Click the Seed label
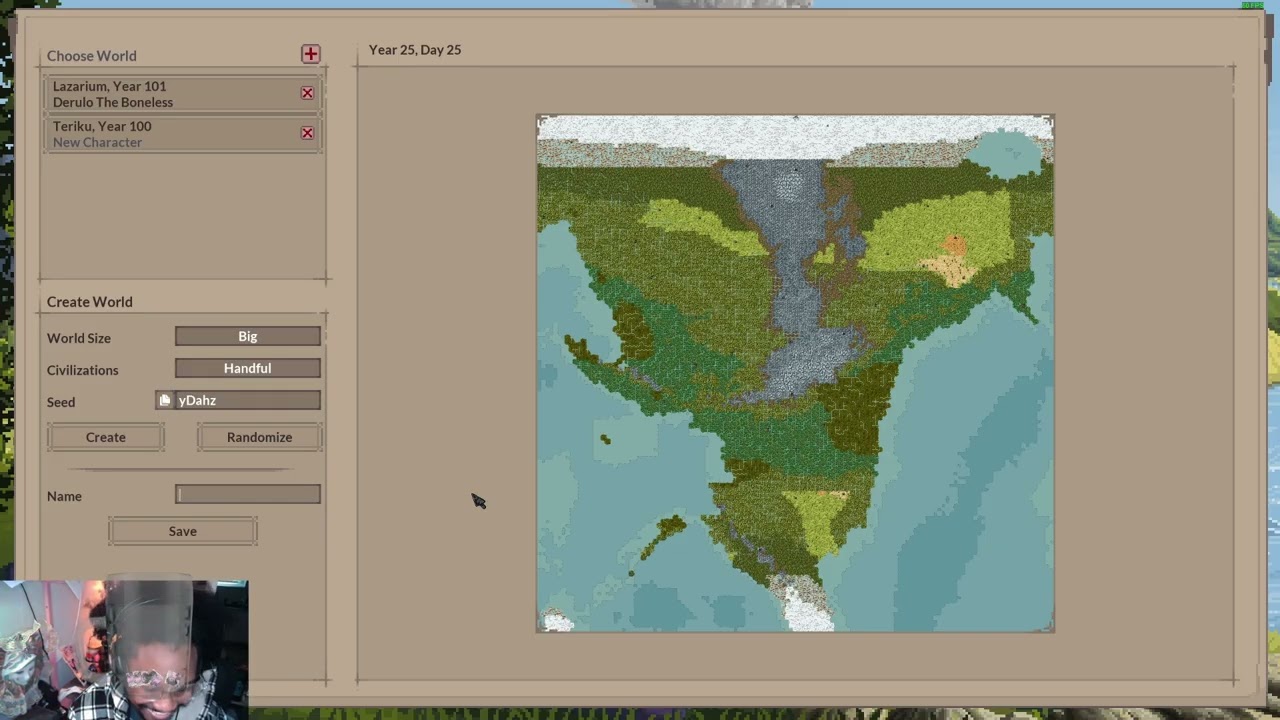This screenshot has height=720, width=1280. pyautogui.click(x=61, y=402)
